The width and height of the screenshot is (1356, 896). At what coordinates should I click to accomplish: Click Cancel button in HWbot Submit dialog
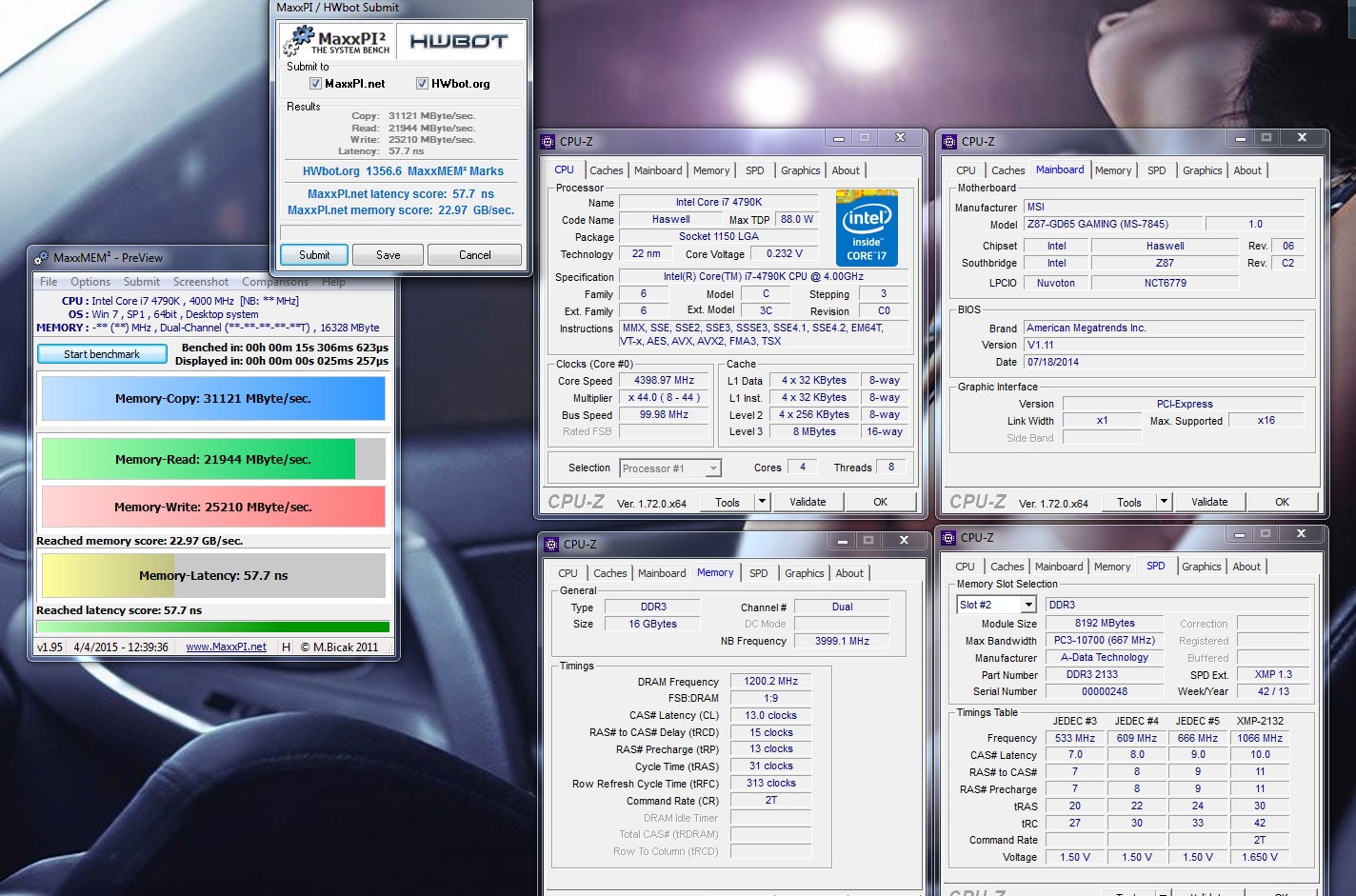(x=475, y=255)
